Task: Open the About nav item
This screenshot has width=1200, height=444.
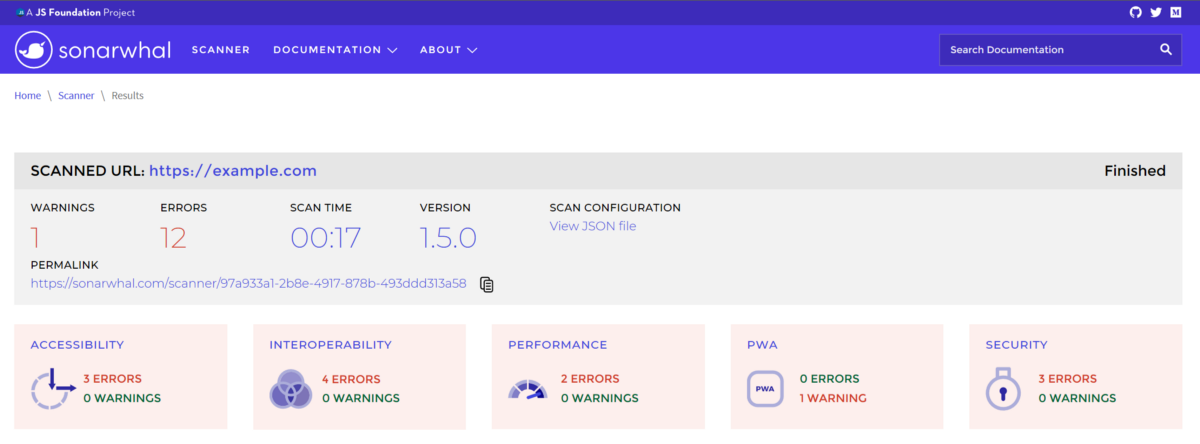Action: (440, 49)
